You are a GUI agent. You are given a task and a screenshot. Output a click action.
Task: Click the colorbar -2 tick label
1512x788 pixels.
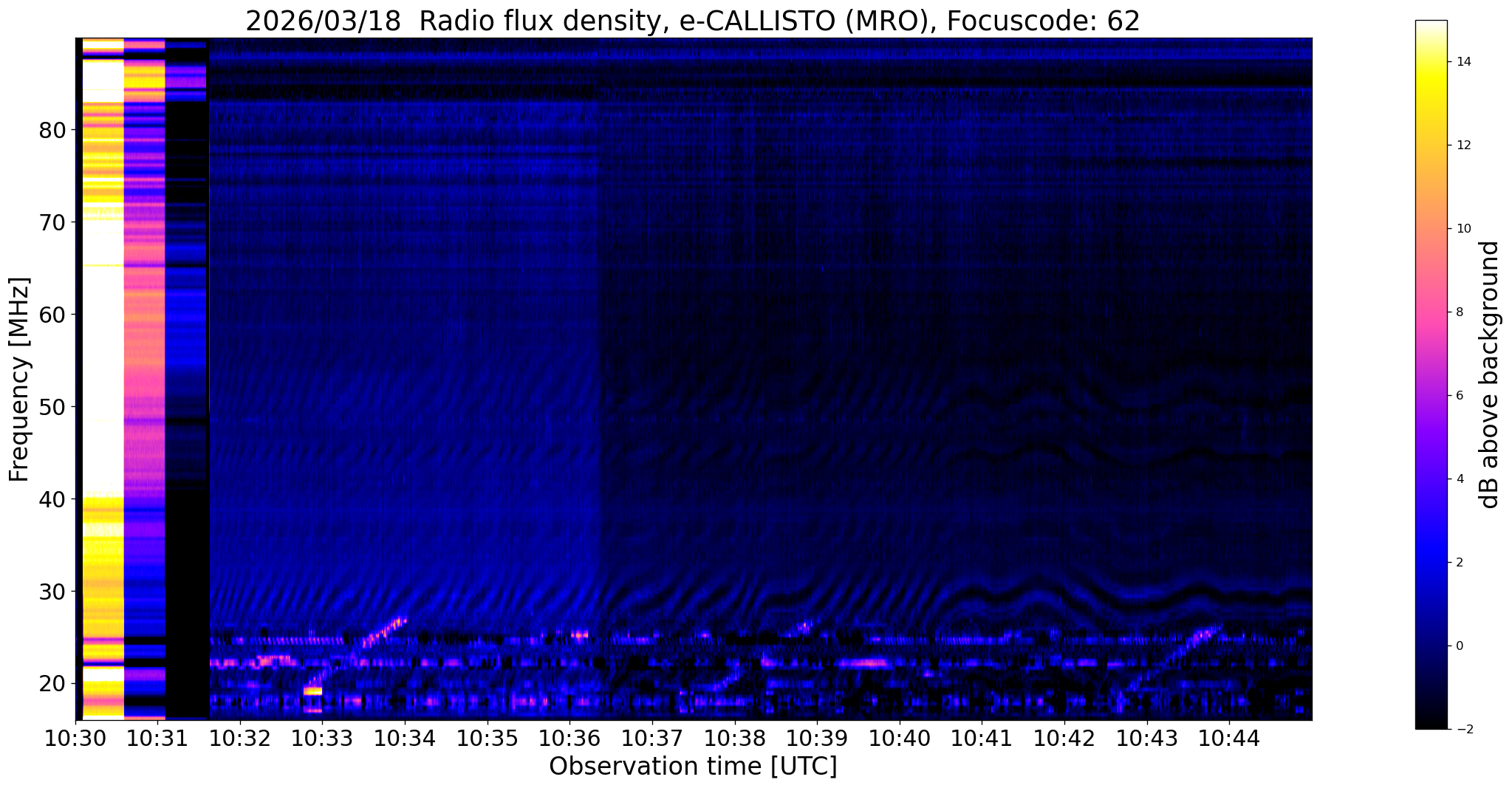coord(1460,730)
